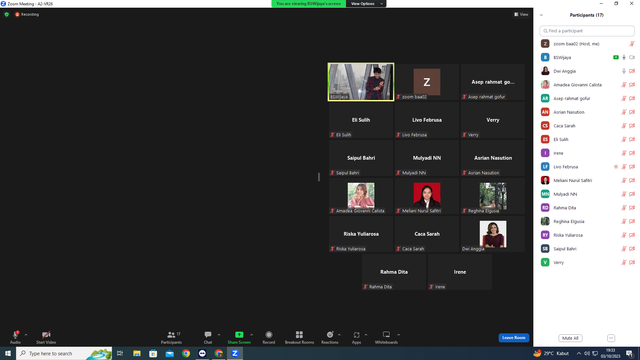Select Dwi Anggia's video tile
The width and height of the screenshot is (640, 360).
[x=493, y=234]
